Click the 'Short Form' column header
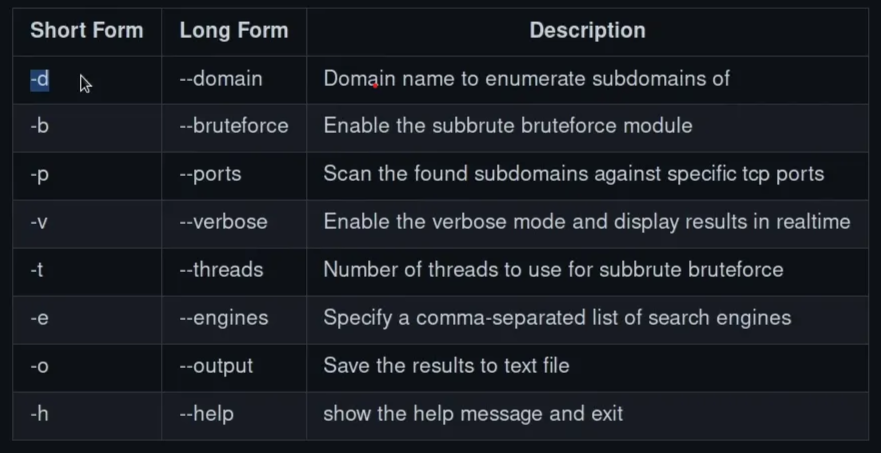The image size is (881, 453). click(87, 31)
